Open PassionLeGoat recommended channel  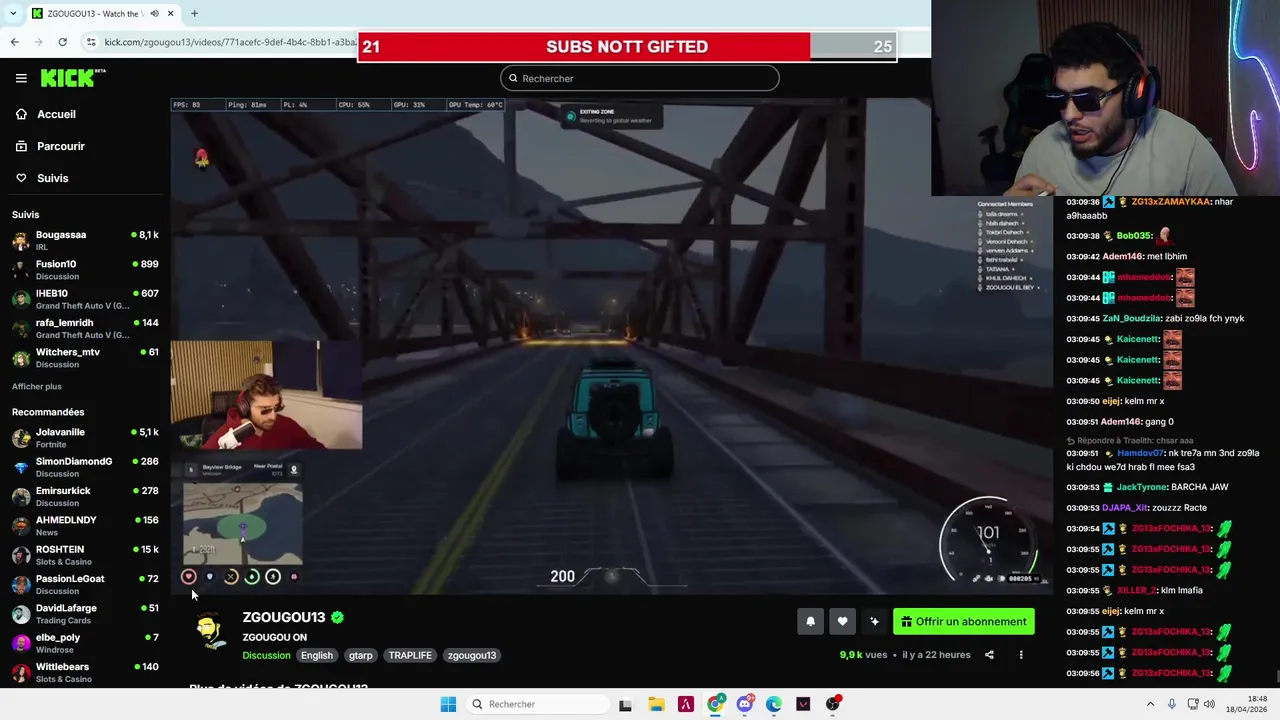[x=85, y=584]
